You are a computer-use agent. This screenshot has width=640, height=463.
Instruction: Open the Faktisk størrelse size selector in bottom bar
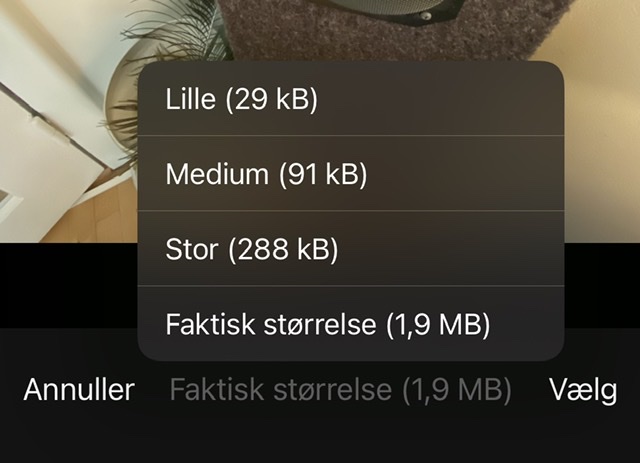pos(340,390)
